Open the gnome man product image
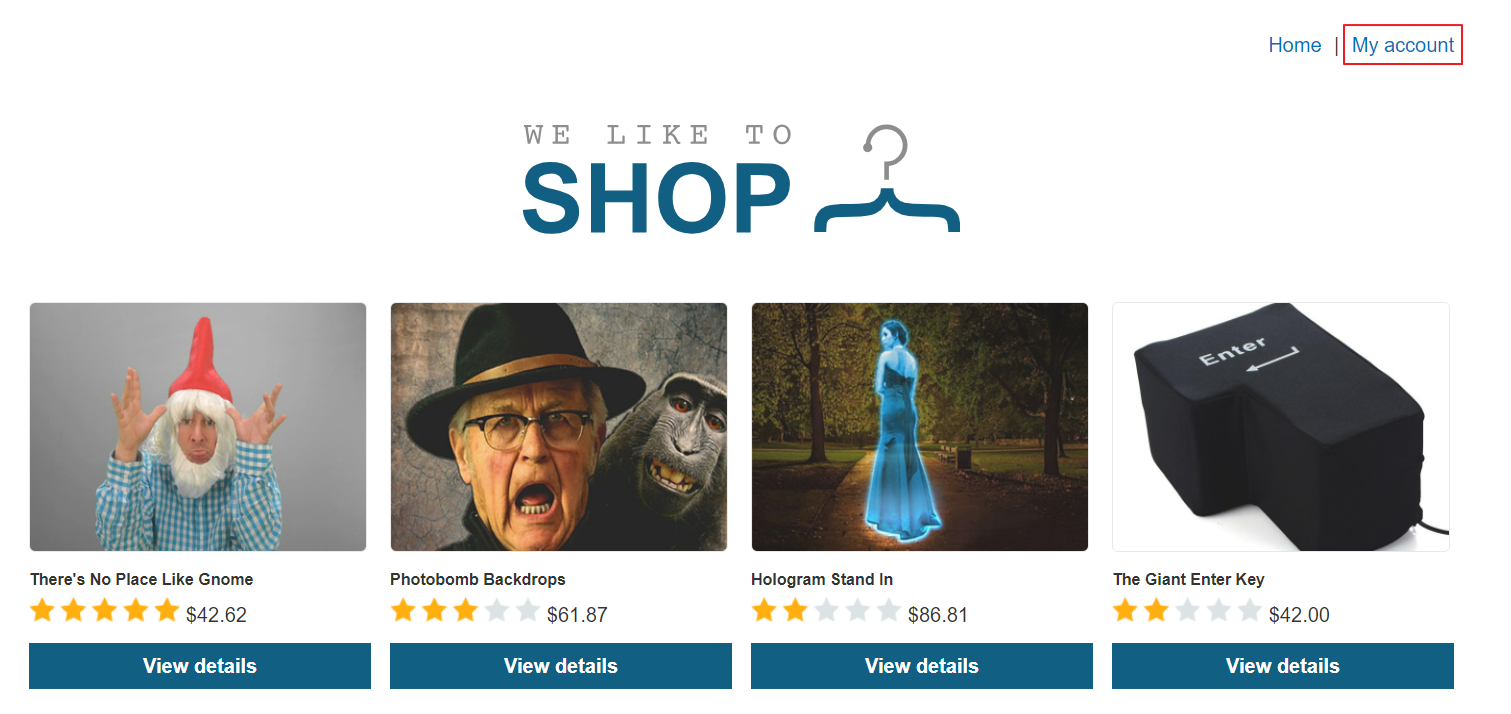Image resolution: width=1511 pixels, height=714 pixels. click(198, 427)
